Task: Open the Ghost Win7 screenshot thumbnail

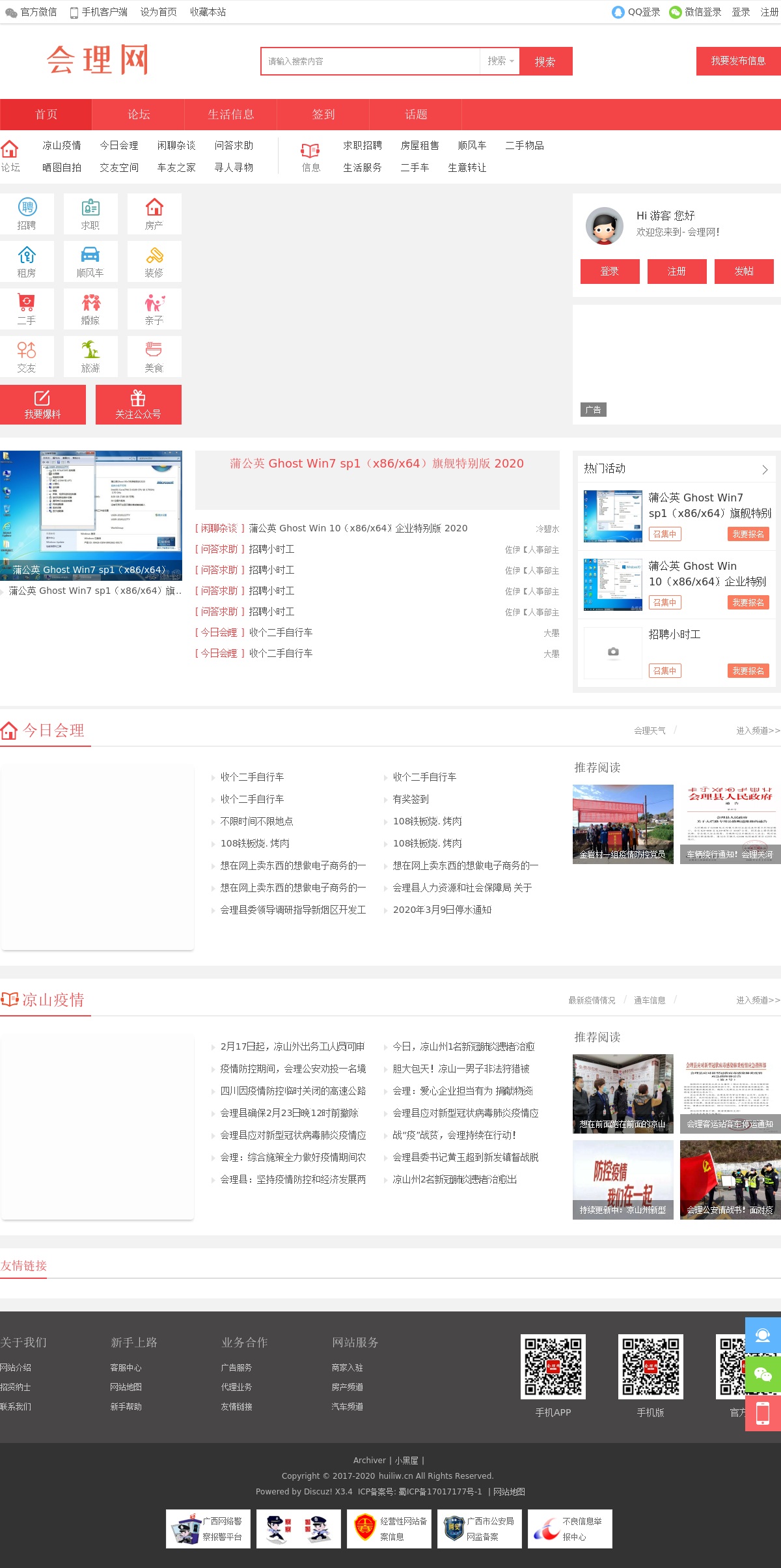Action: tap(91, 514)
